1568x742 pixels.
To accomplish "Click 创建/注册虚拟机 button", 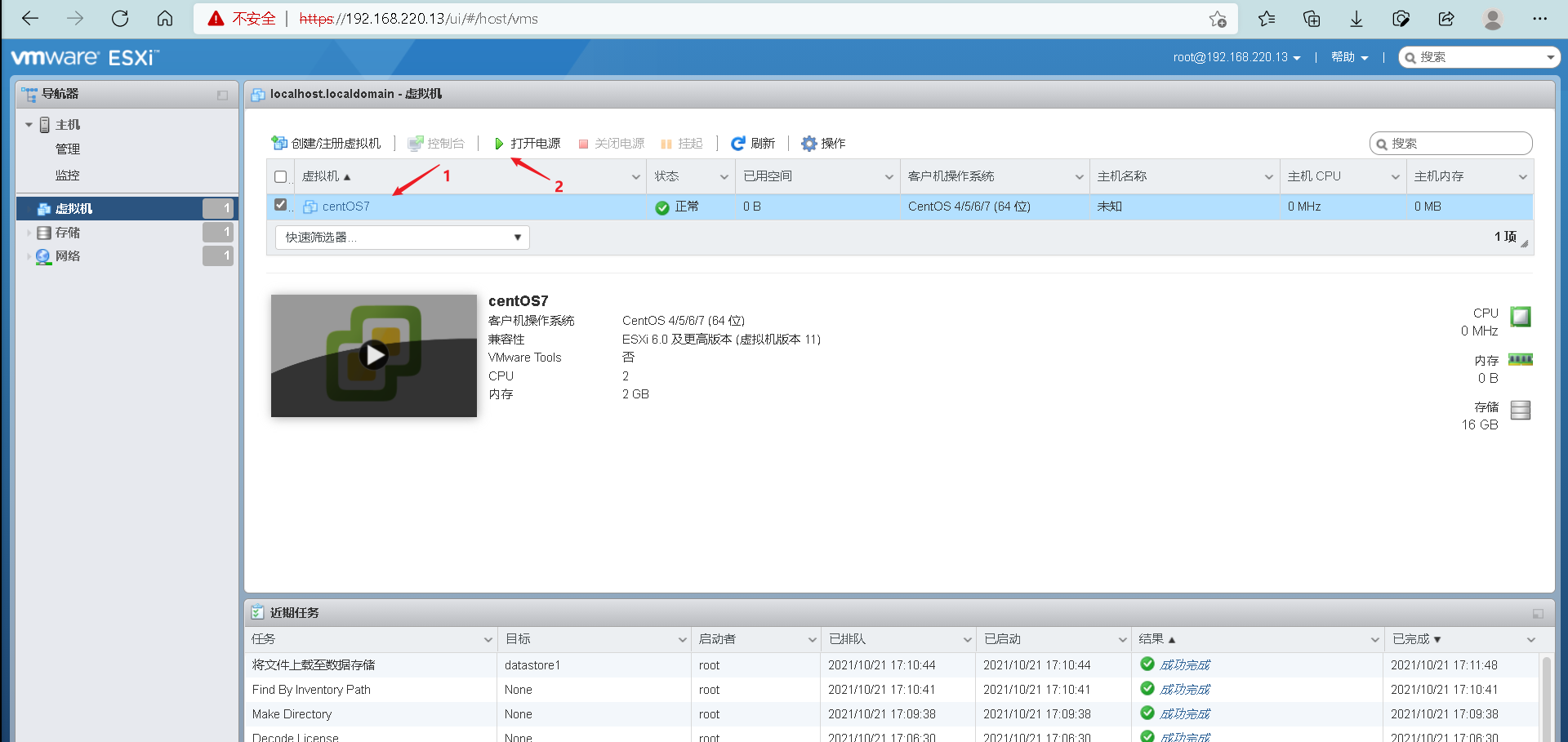I will 326,144.
